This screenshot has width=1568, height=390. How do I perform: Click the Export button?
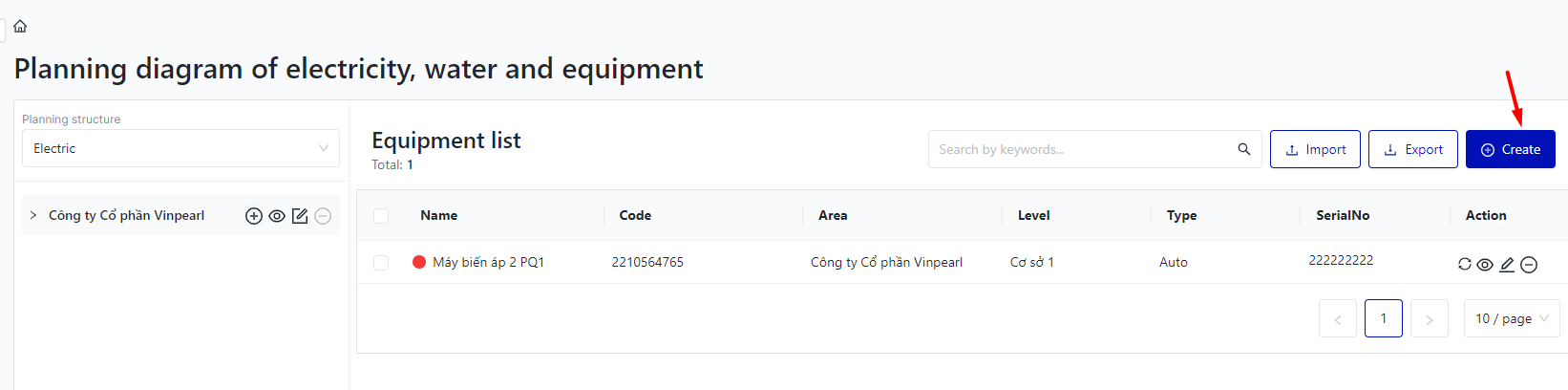point(1412,149)
